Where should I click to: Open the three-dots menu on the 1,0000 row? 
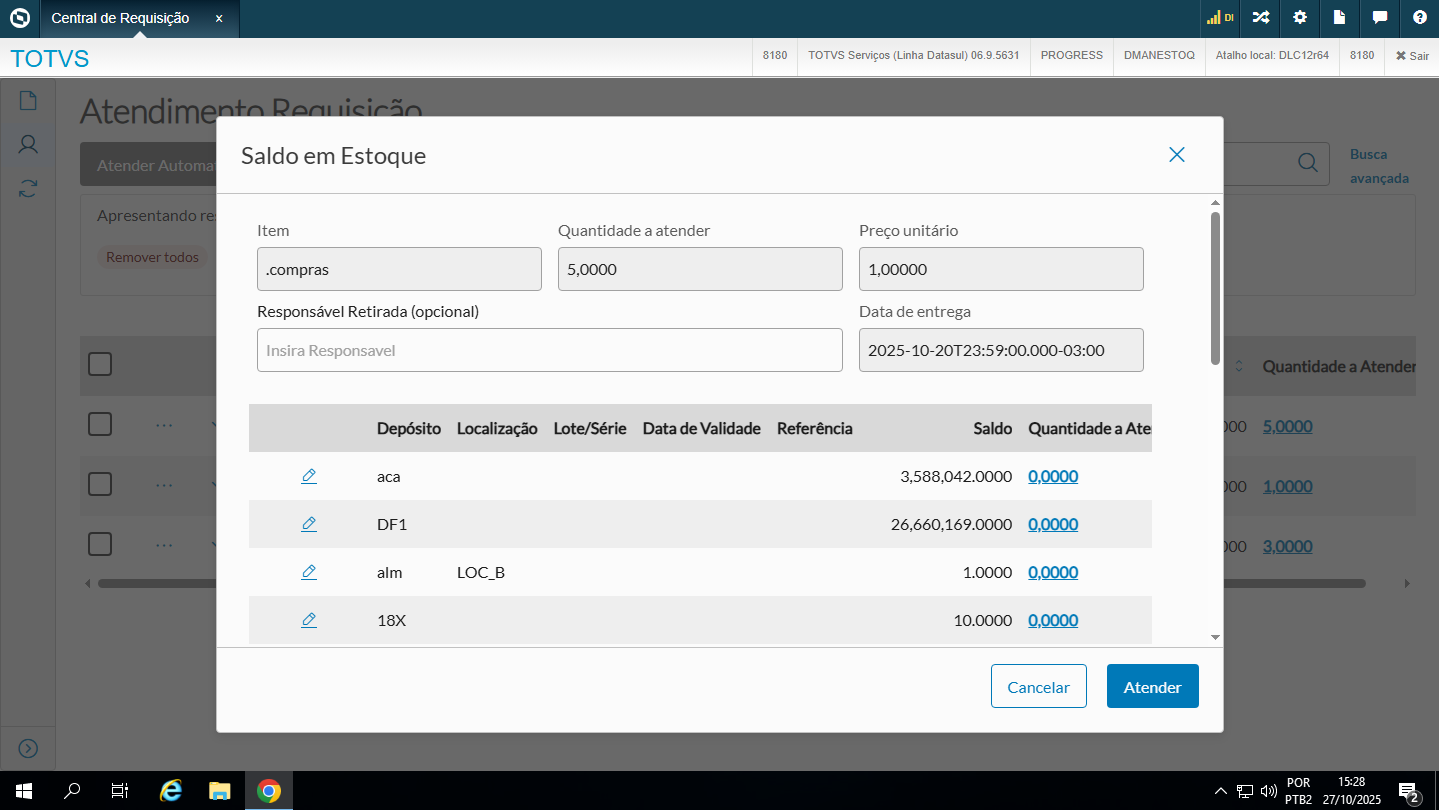(164, 485)
